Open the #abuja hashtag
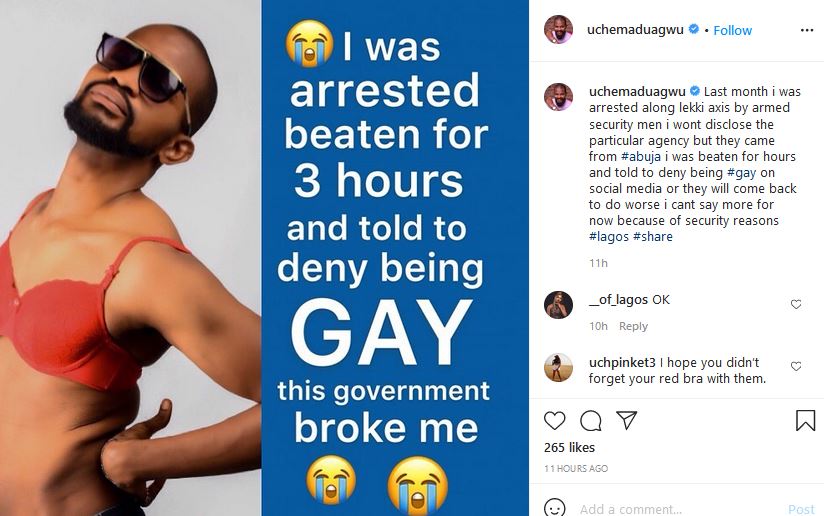This screenshot has width=824, height=516. tap(641, 157)
